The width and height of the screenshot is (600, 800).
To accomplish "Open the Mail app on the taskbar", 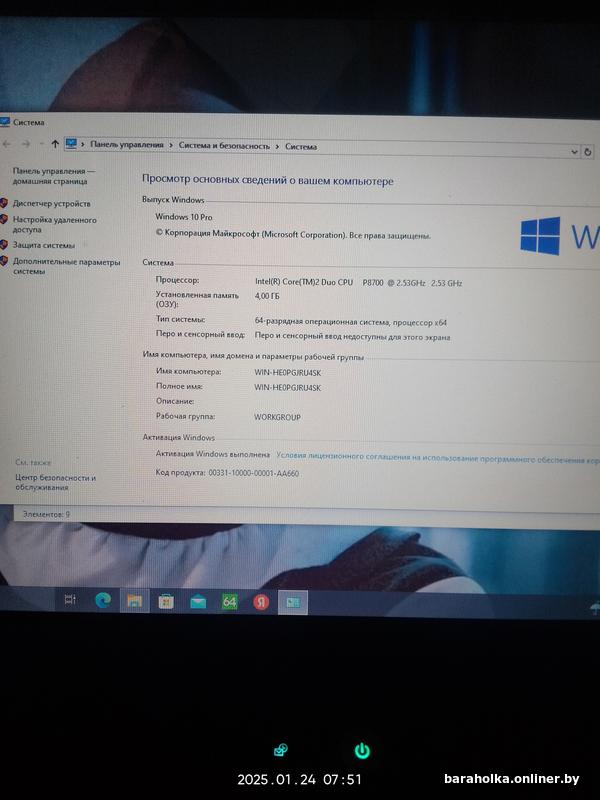I will (198, 603).
